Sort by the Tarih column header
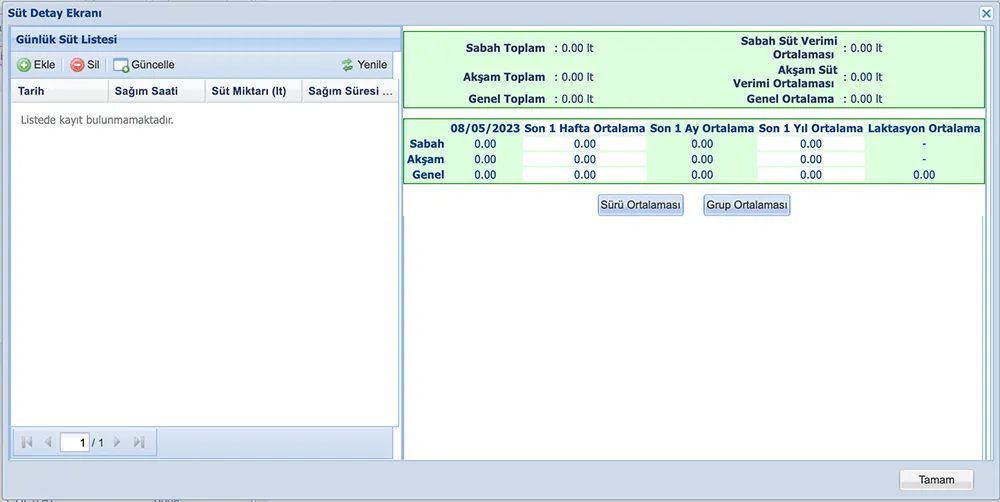This screenshot has height=502, width=1000. pos(58,91)
